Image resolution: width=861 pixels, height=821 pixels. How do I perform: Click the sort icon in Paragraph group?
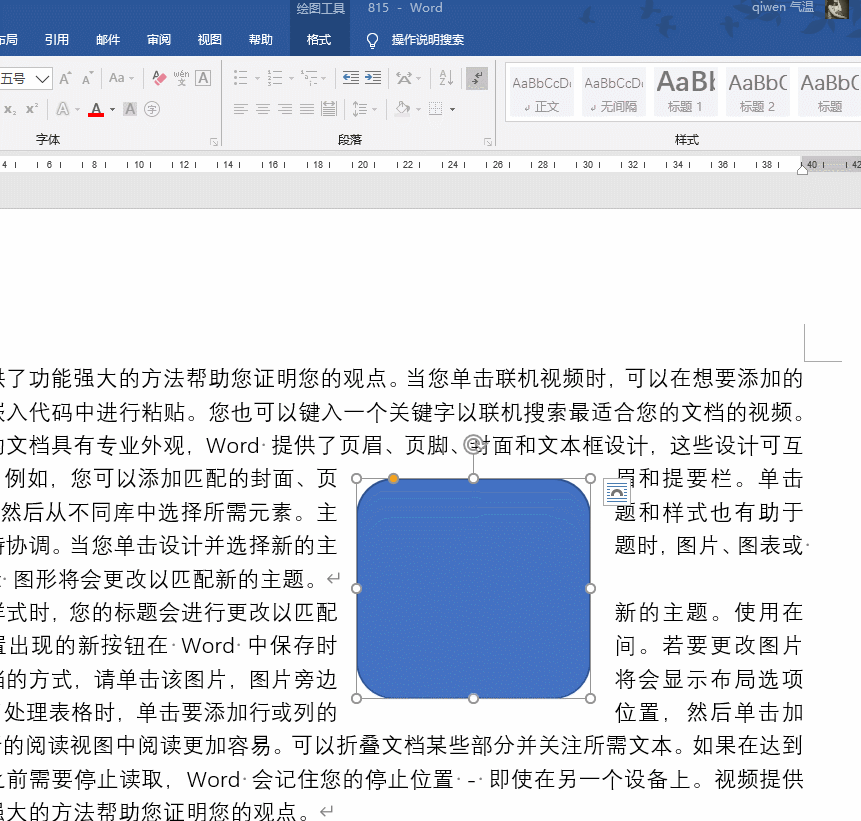pos(446,77)
